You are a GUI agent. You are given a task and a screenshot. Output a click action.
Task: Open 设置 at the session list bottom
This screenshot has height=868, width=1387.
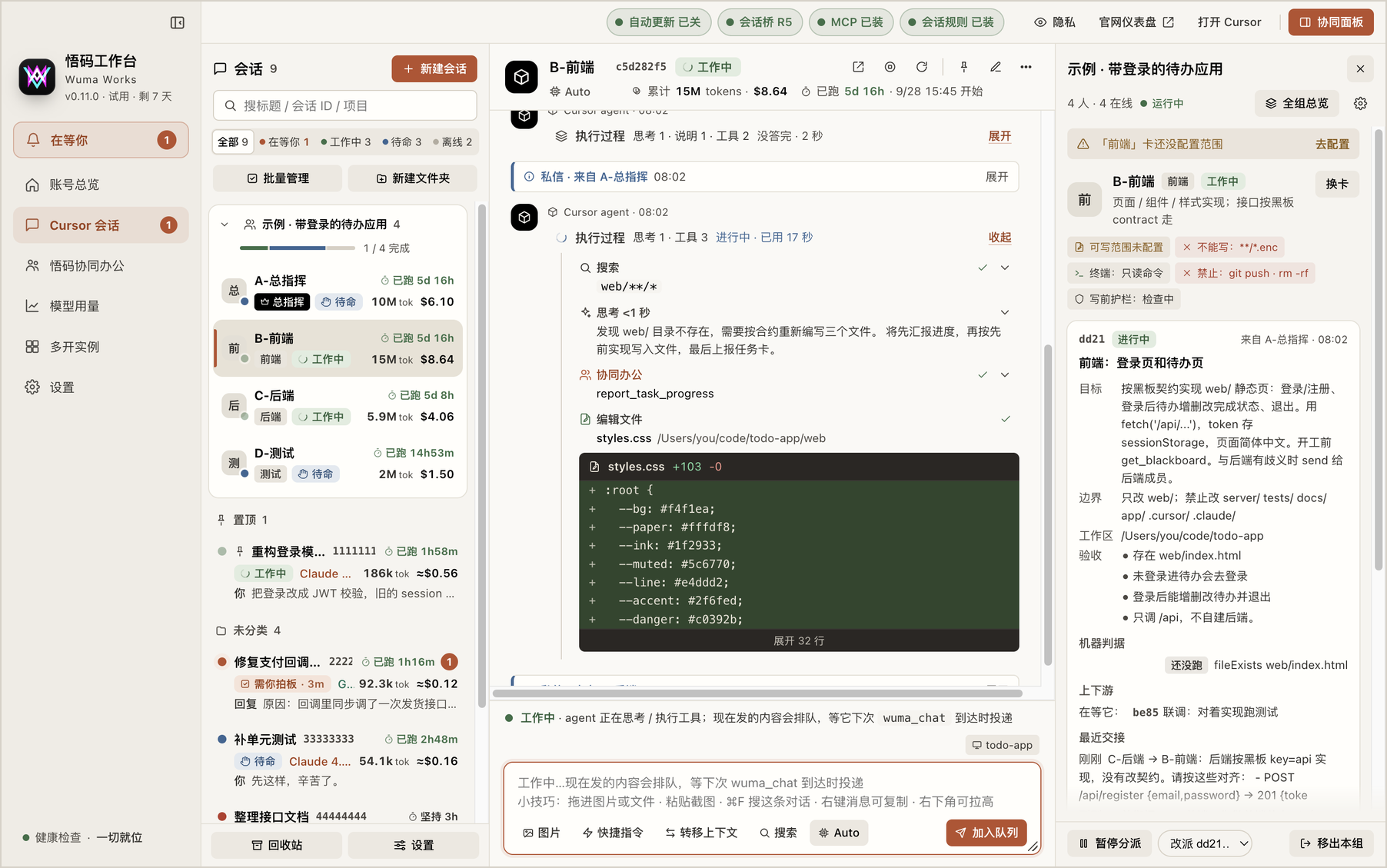click(x=414, y=845)
